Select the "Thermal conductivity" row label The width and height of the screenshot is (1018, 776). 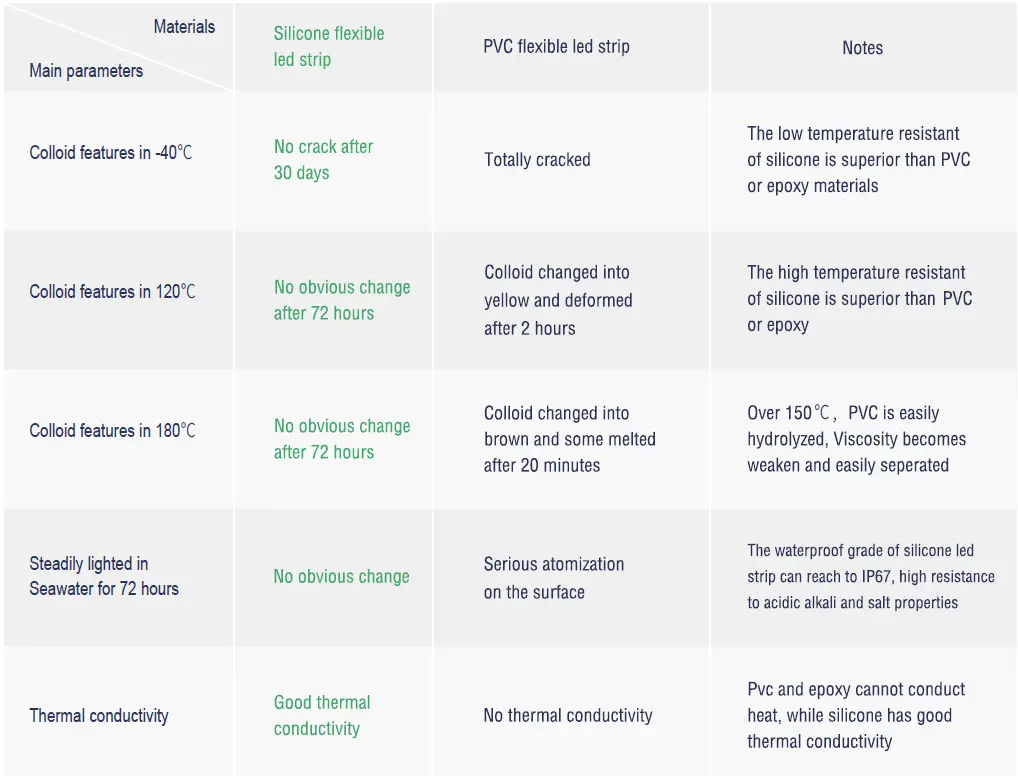coord(99,716)
